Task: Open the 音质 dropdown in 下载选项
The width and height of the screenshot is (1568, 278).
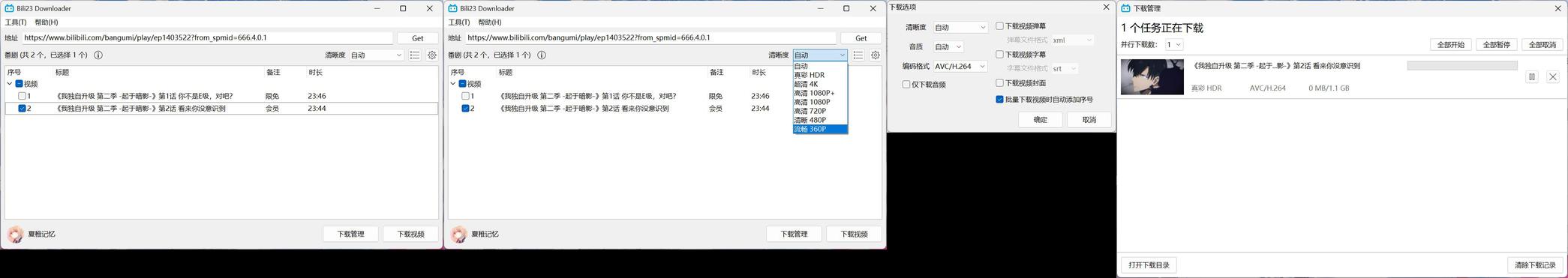Action: (948, 46)
